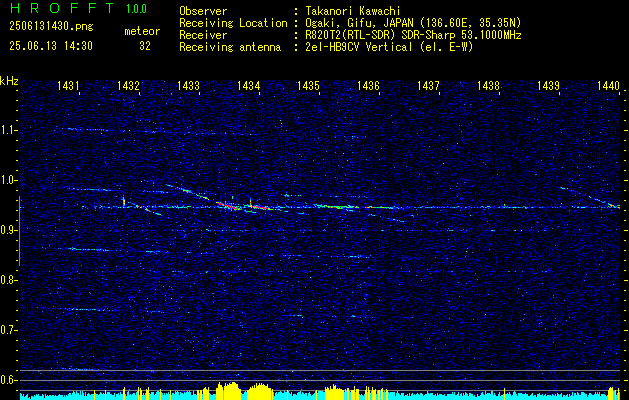Click the 1439 time marker
This screenshot has height=400, width=629.
click(548, 85)
